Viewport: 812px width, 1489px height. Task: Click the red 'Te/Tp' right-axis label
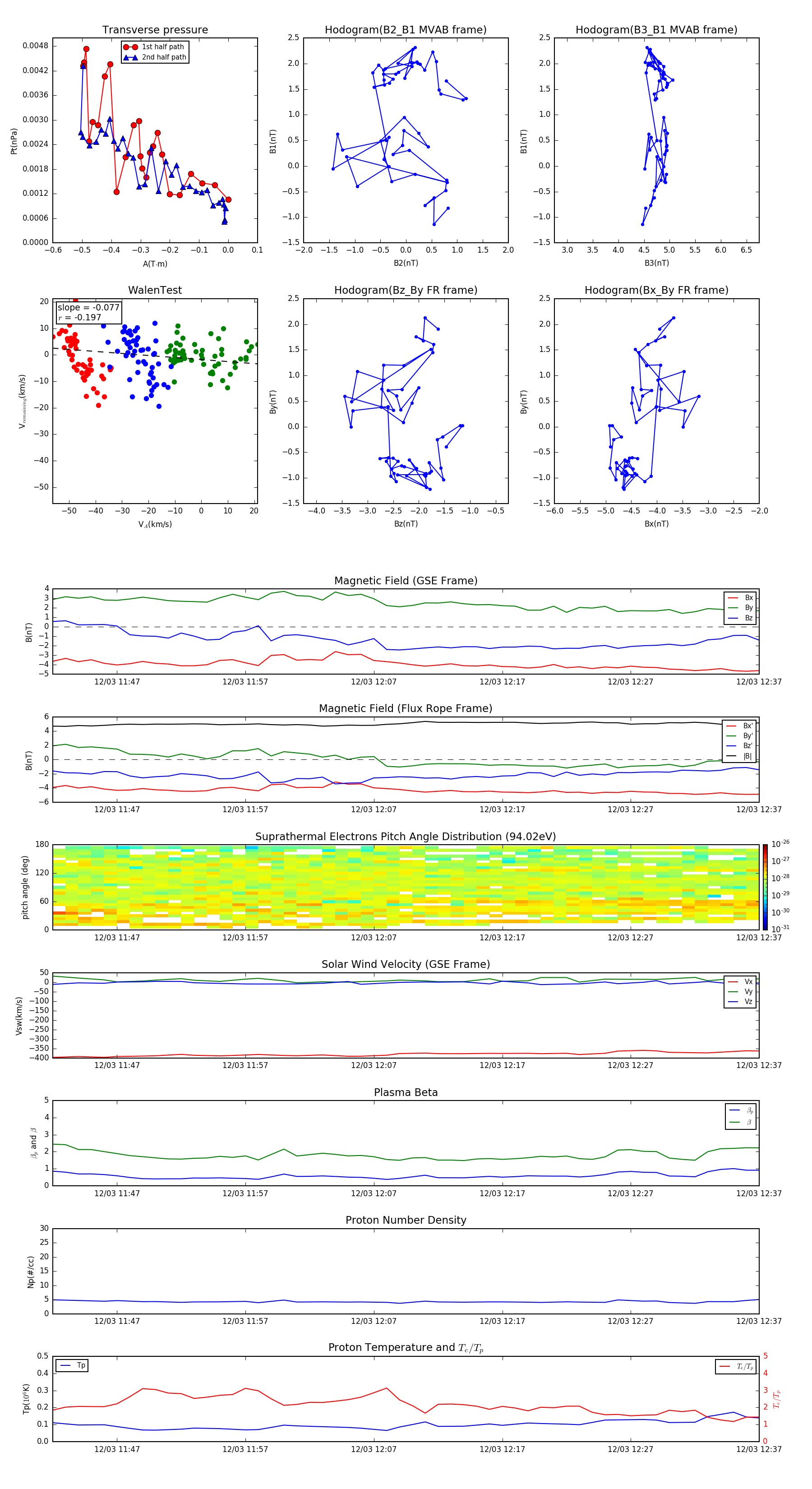777,1399
